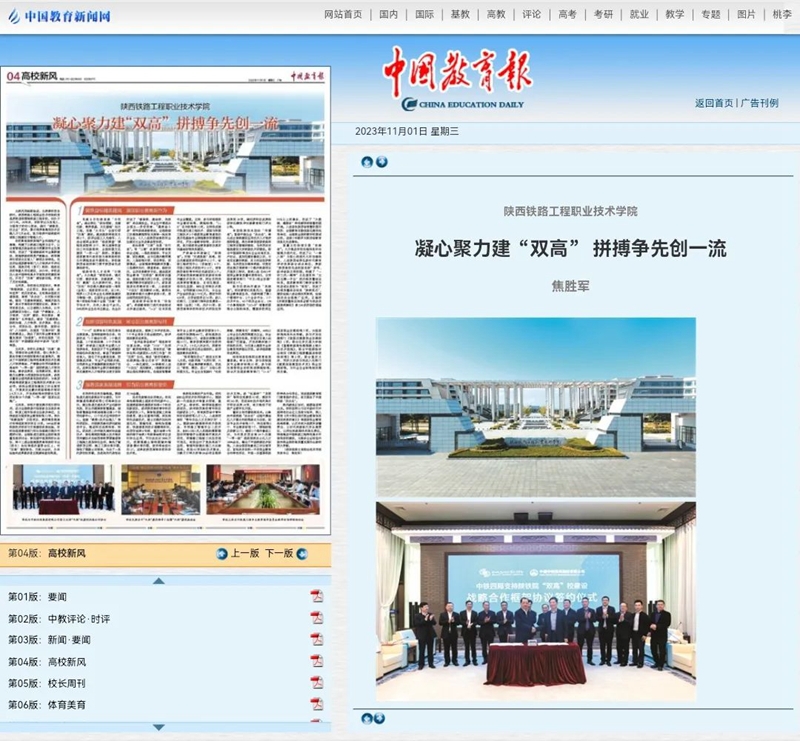The width and height of the screenshot is (800, 741).
Task: Click the 04高校新风 header on newspaper preview
Action: pos(32,77)
